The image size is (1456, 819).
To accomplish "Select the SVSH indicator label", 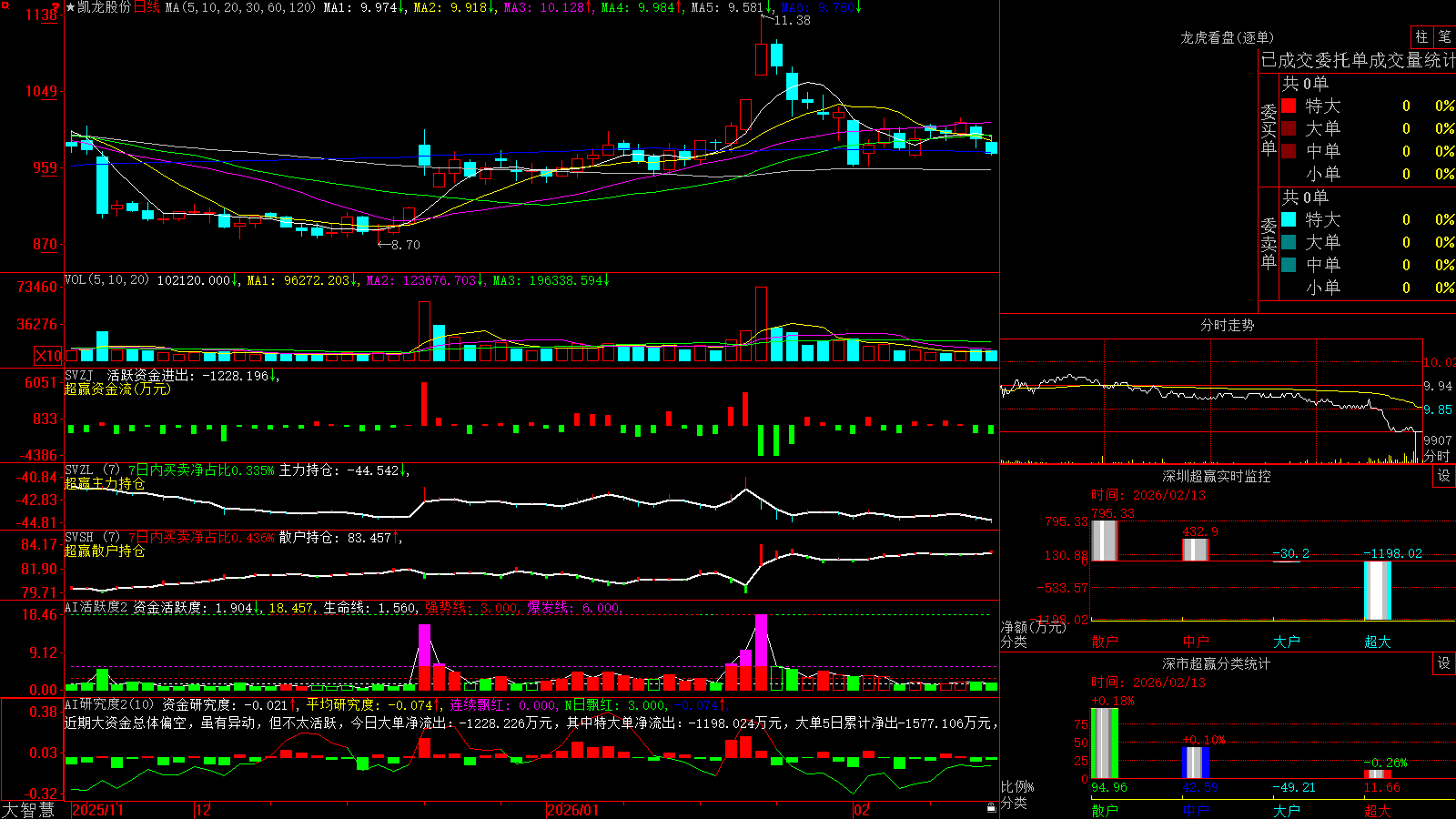I will click(79, 538).
